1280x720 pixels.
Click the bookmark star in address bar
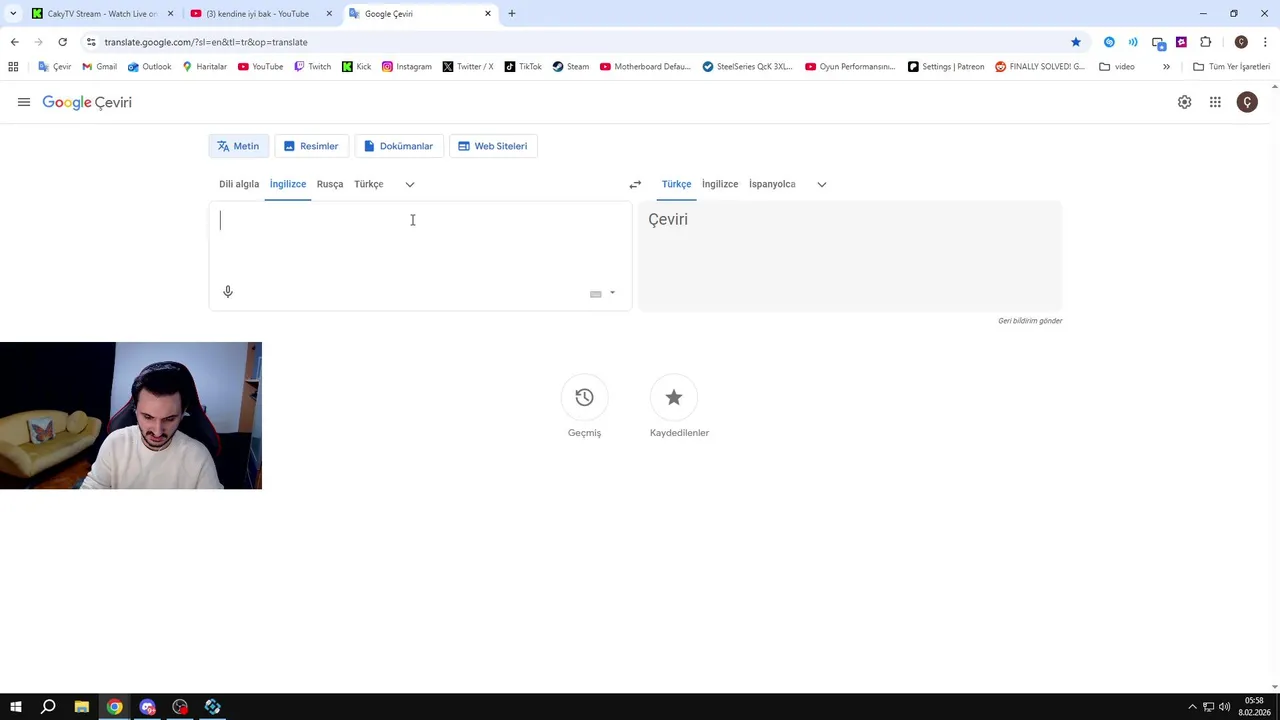pyautogui.click(x=1076, y=42)
